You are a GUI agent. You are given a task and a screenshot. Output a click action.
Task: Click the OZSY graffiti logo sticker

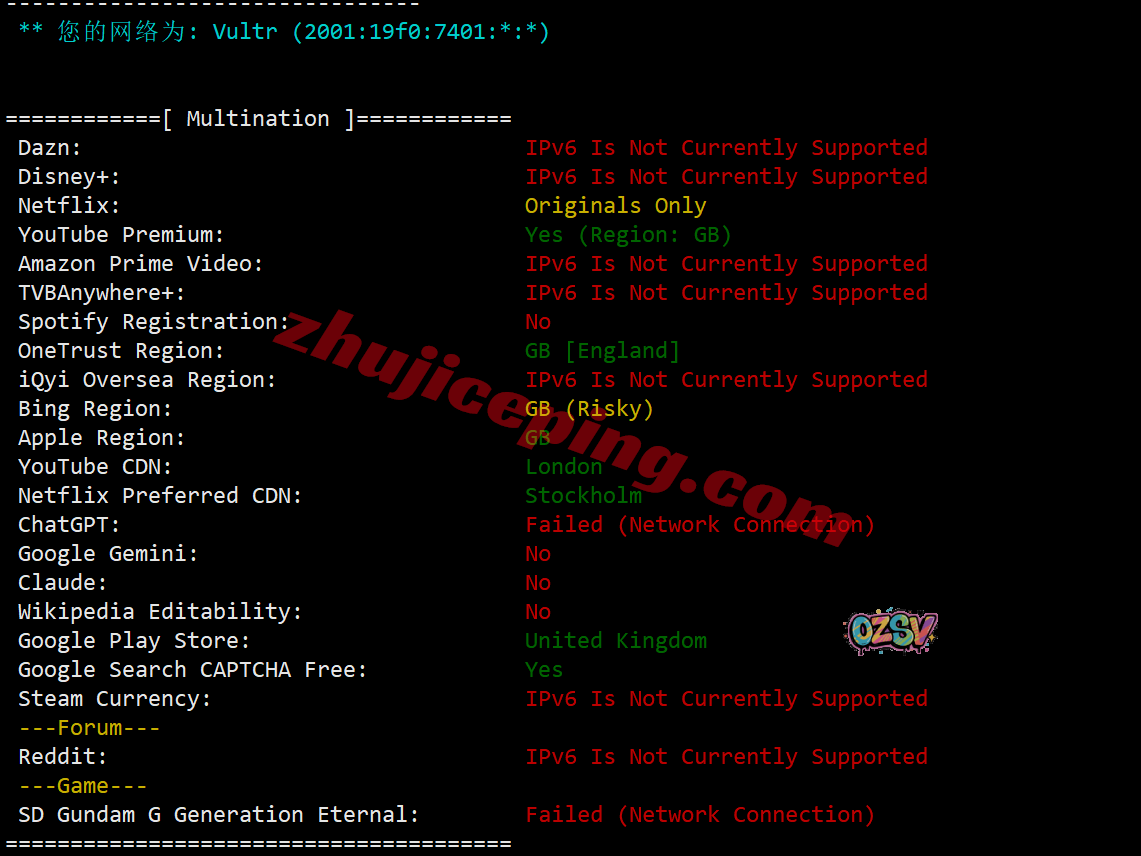pyautogui.click(x=891, y=630)
